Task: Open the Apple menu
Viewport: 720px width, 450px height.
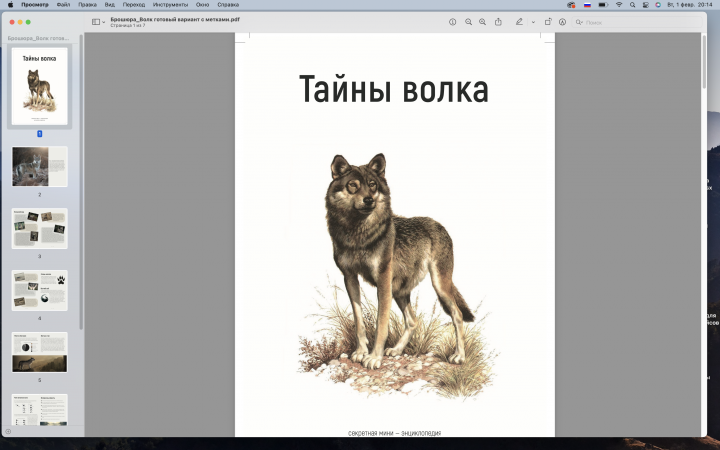Action: click(x=10, y=5)
